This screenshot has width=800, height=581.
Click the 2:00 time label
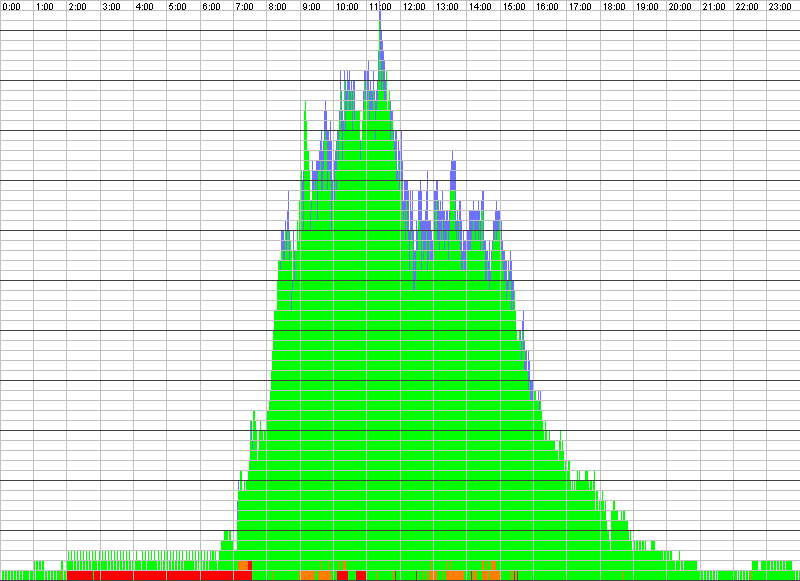(78, 7)
